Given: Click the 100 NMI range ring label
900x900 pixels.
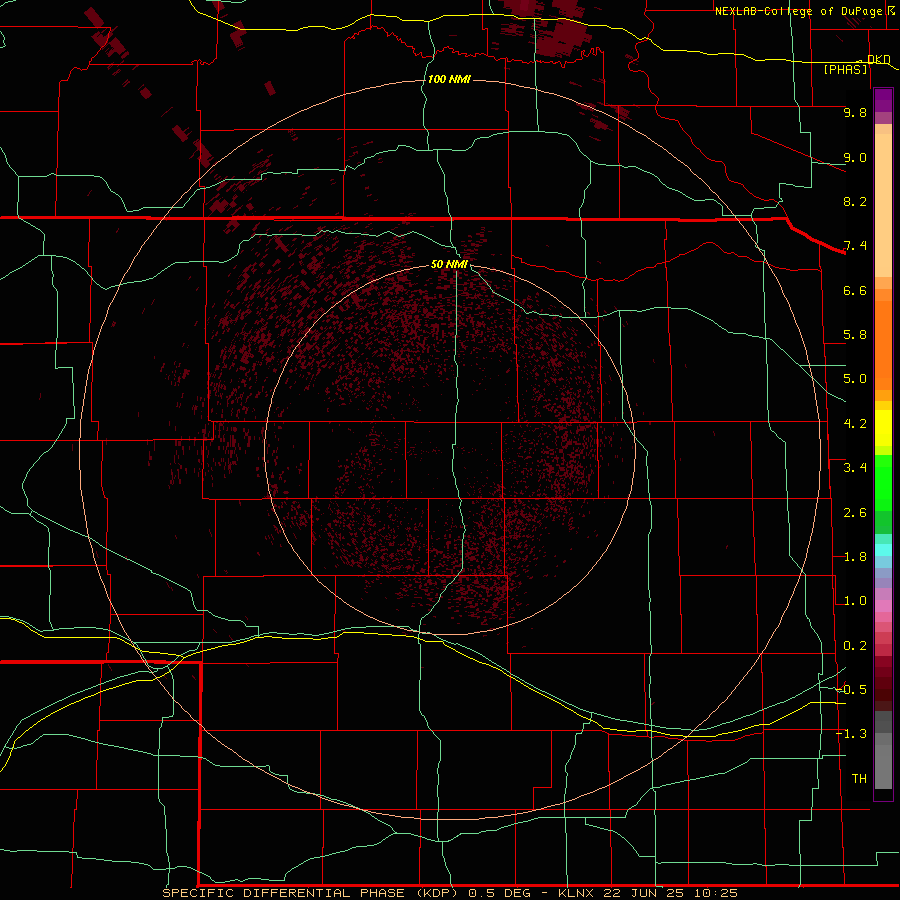Looking at the screenshot, I should click(x=449, y=79).
